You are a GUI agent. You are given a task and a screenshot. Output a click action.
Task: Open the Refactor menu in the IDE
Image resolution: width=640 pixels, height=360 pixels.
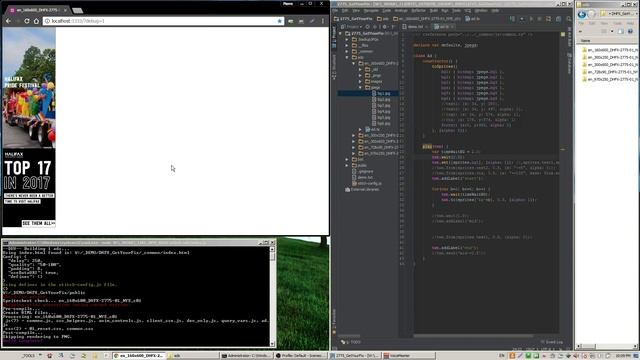click(x=418, y=11)
